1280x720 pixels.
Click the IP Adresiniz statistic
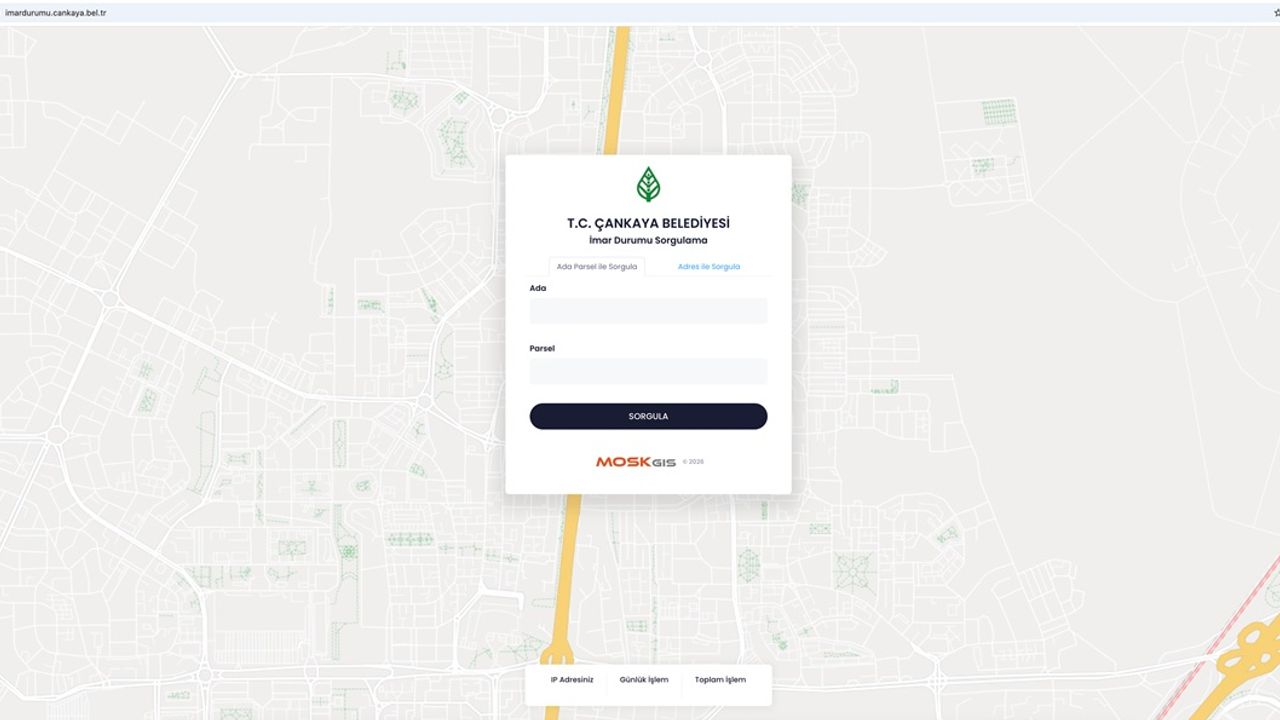[x=572, y=680]
